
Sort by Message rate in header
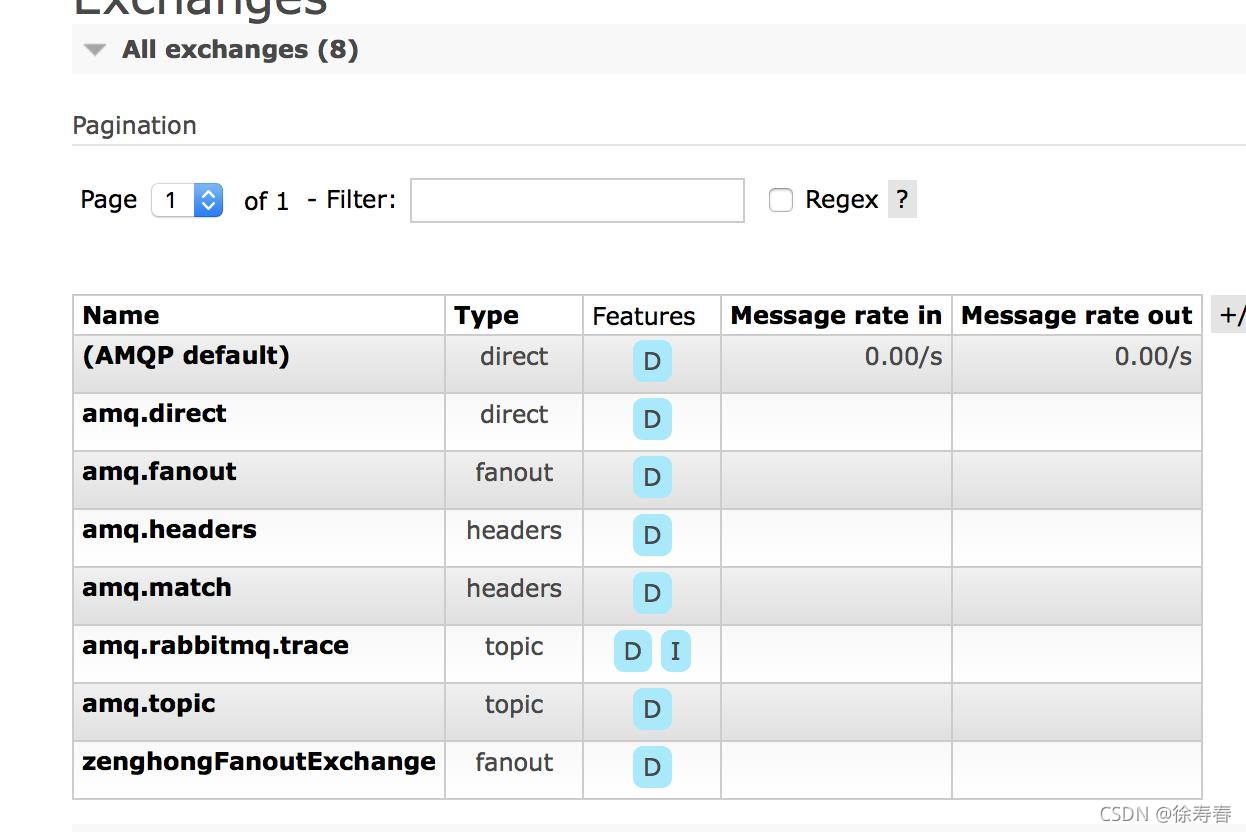836,316
